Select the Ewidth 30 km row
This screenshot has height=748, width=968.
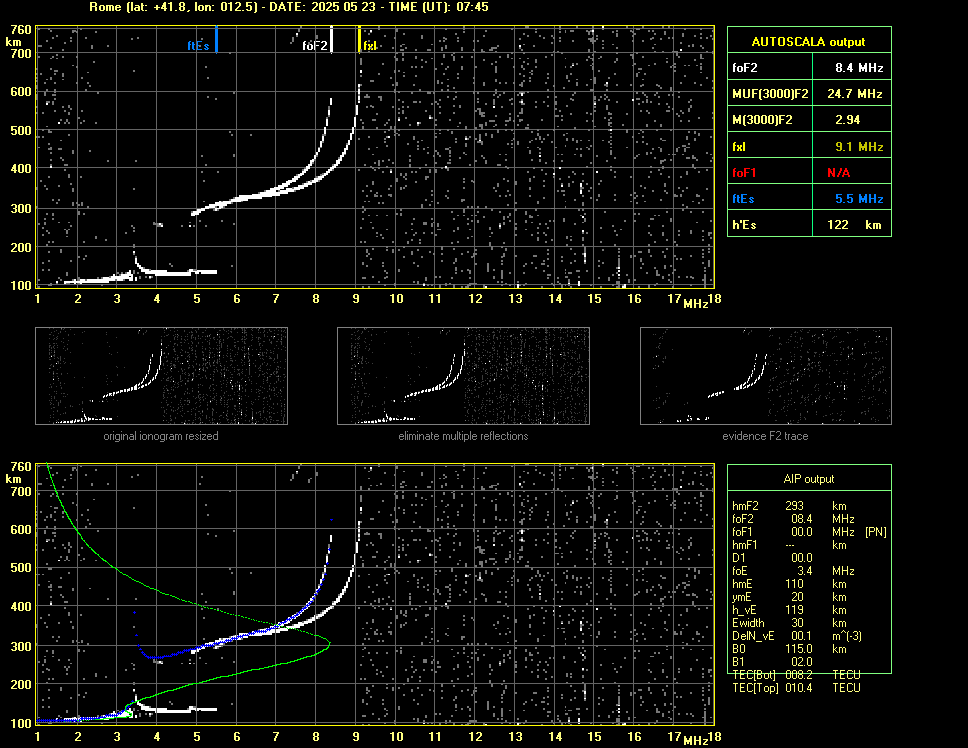[x=789, y=623]
